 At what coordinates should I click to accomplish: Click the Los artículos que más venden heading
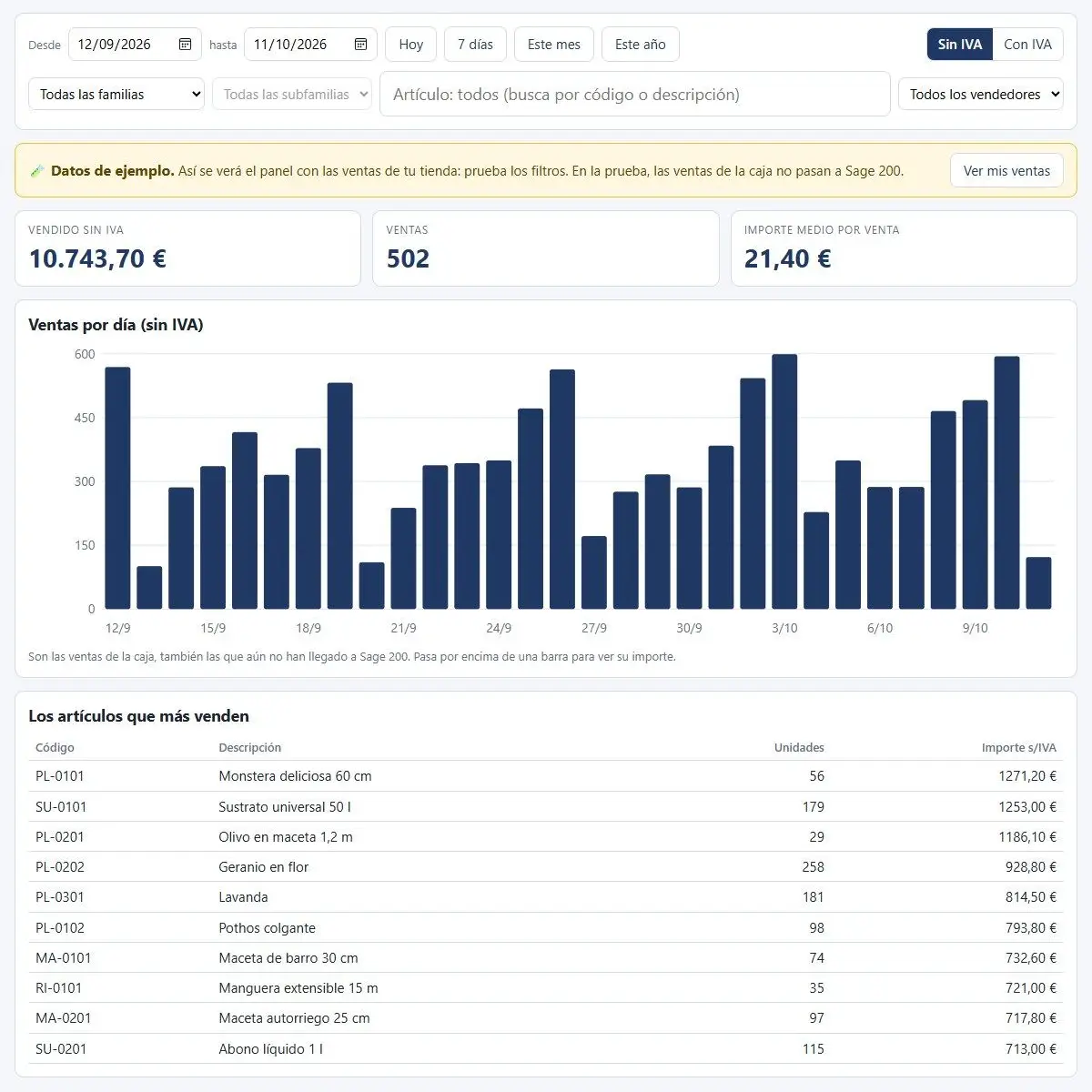[138, 716]
